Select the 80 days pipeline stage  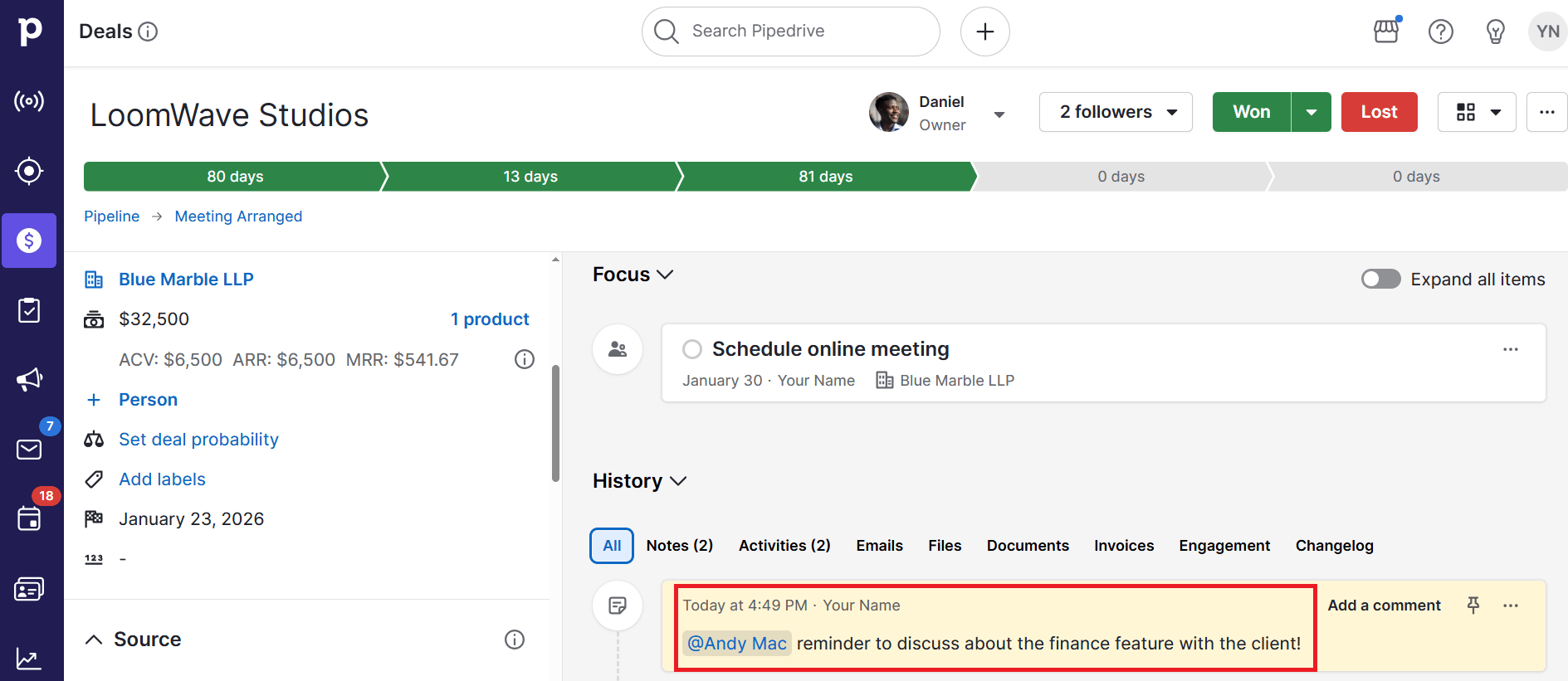(x=235, y=177)
